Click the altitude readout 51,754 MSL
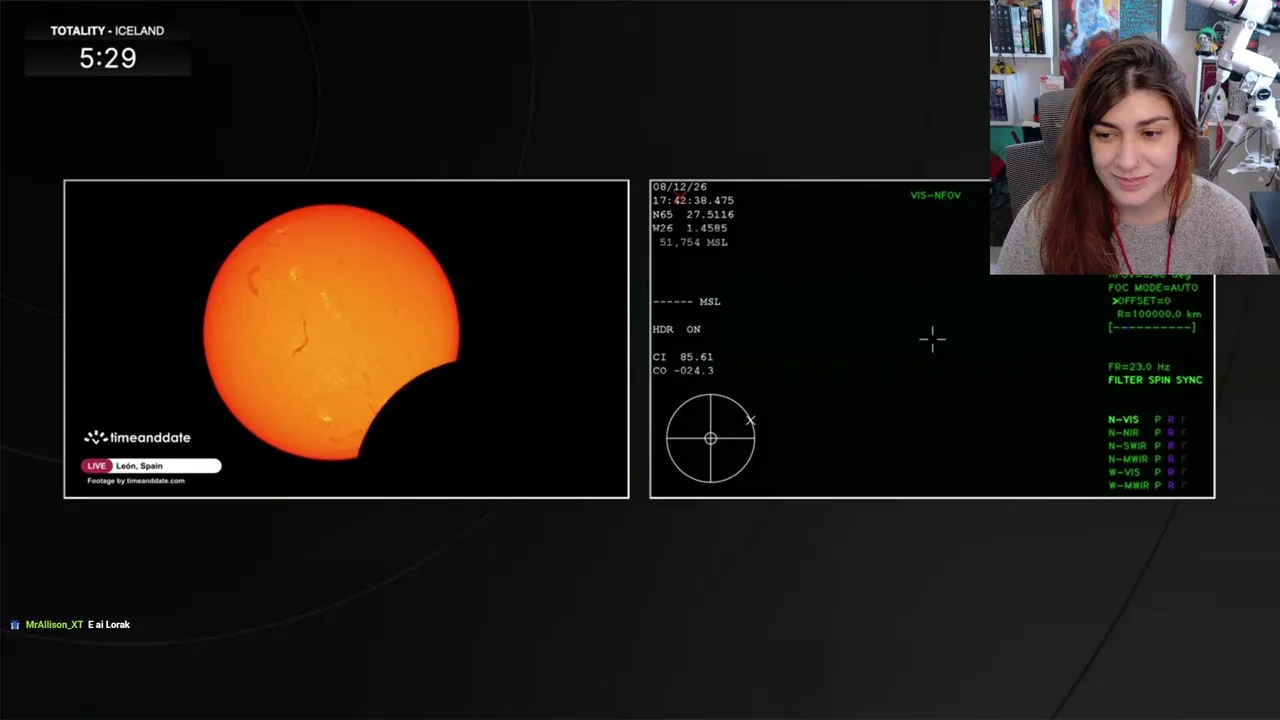This screenshot has width=1280, height=720. [693, 243]
